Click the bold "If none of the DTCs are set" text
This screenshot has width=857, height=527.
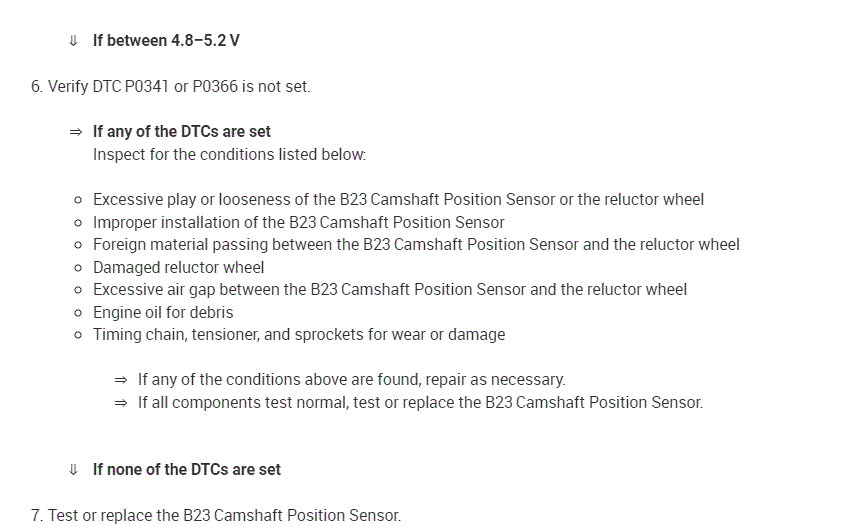tap(186, 470)
